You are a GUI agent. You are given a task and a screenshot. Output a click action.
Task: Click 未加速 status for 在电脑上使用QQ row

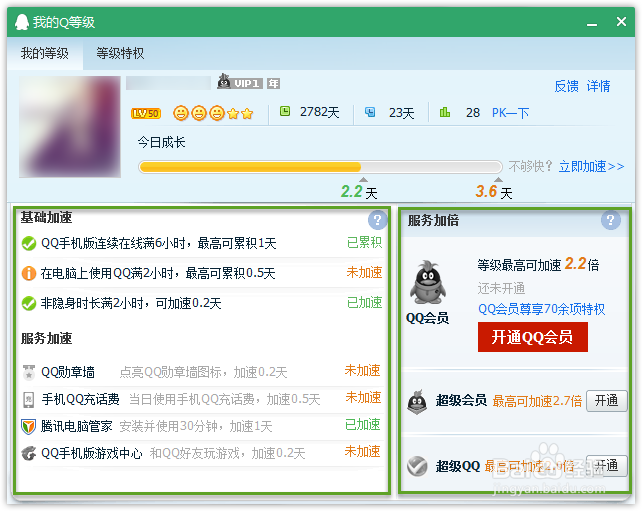(364, 272)
